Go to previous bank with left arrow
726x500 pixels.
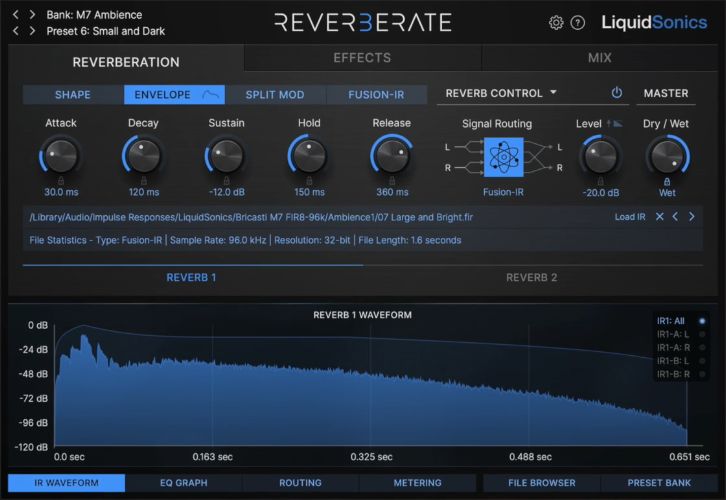[16, 14]
